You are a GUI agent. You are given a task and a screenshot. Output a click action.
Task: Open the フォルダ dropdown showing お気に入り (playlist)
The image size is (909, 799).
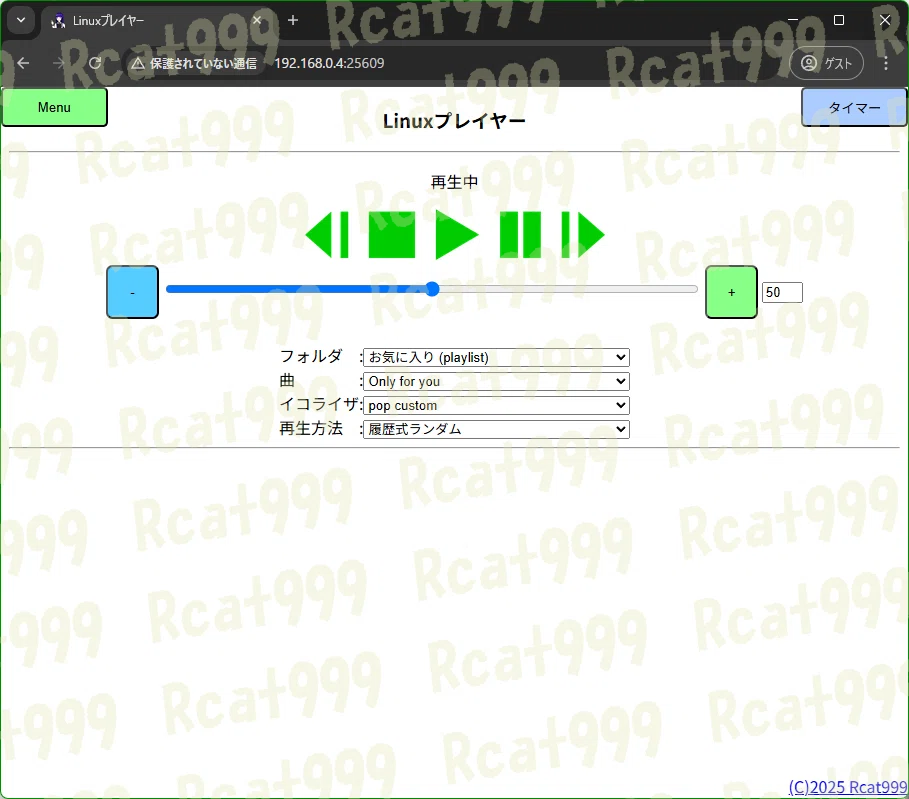click(496, 357)
